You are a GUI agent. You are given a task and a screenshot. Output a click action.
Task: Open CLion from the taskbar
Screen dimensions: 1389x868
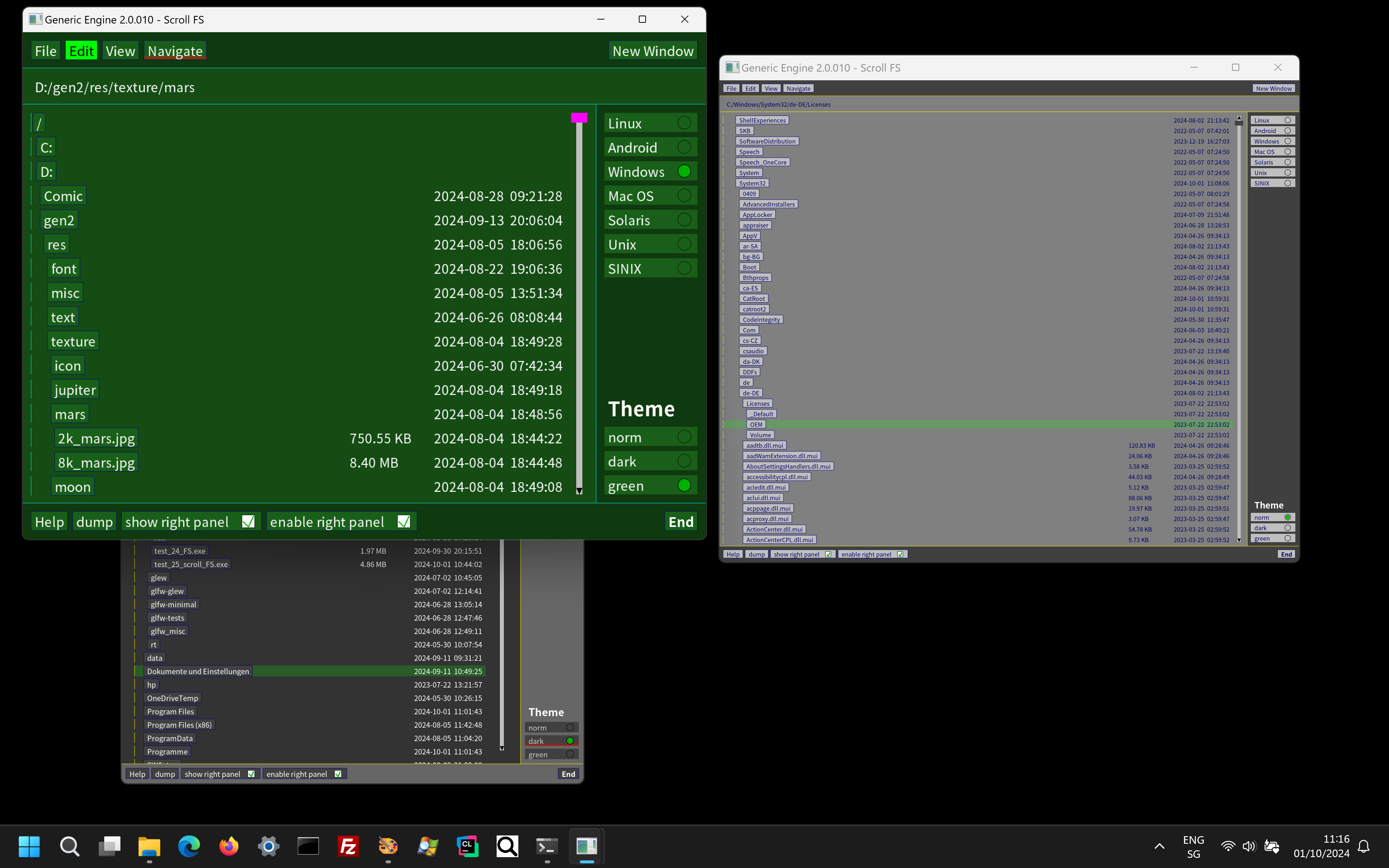click(x=467, y=846)
